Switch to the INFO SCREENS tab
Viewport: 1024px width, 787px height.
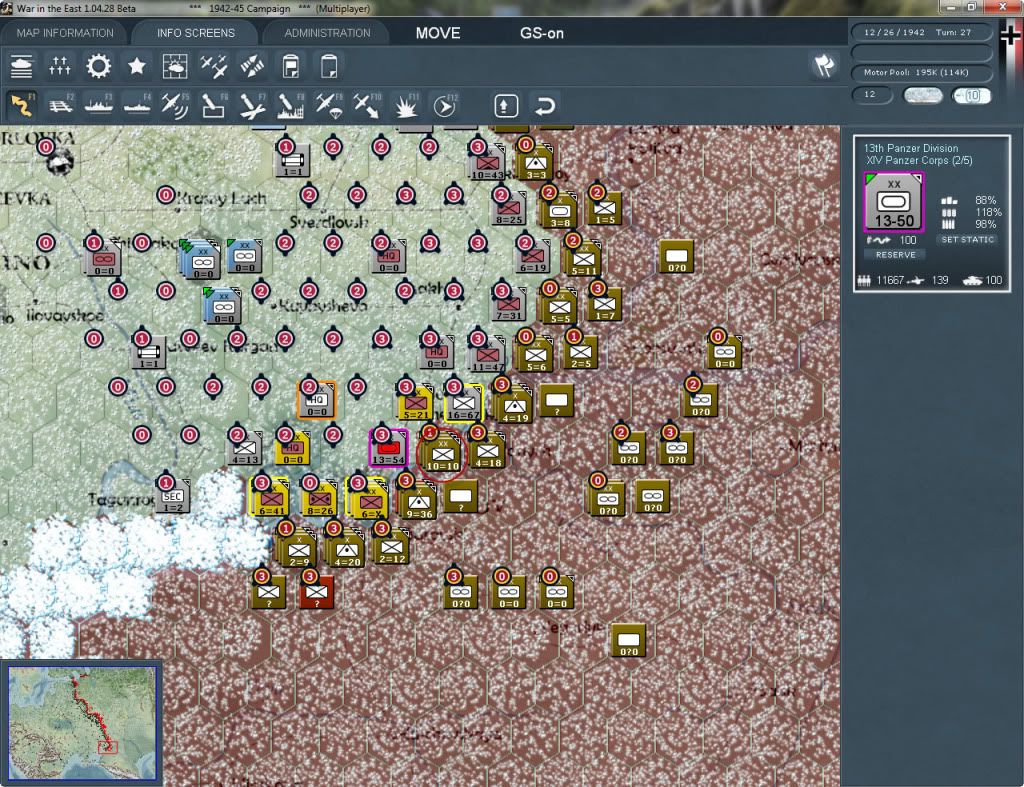coord(195,33)
